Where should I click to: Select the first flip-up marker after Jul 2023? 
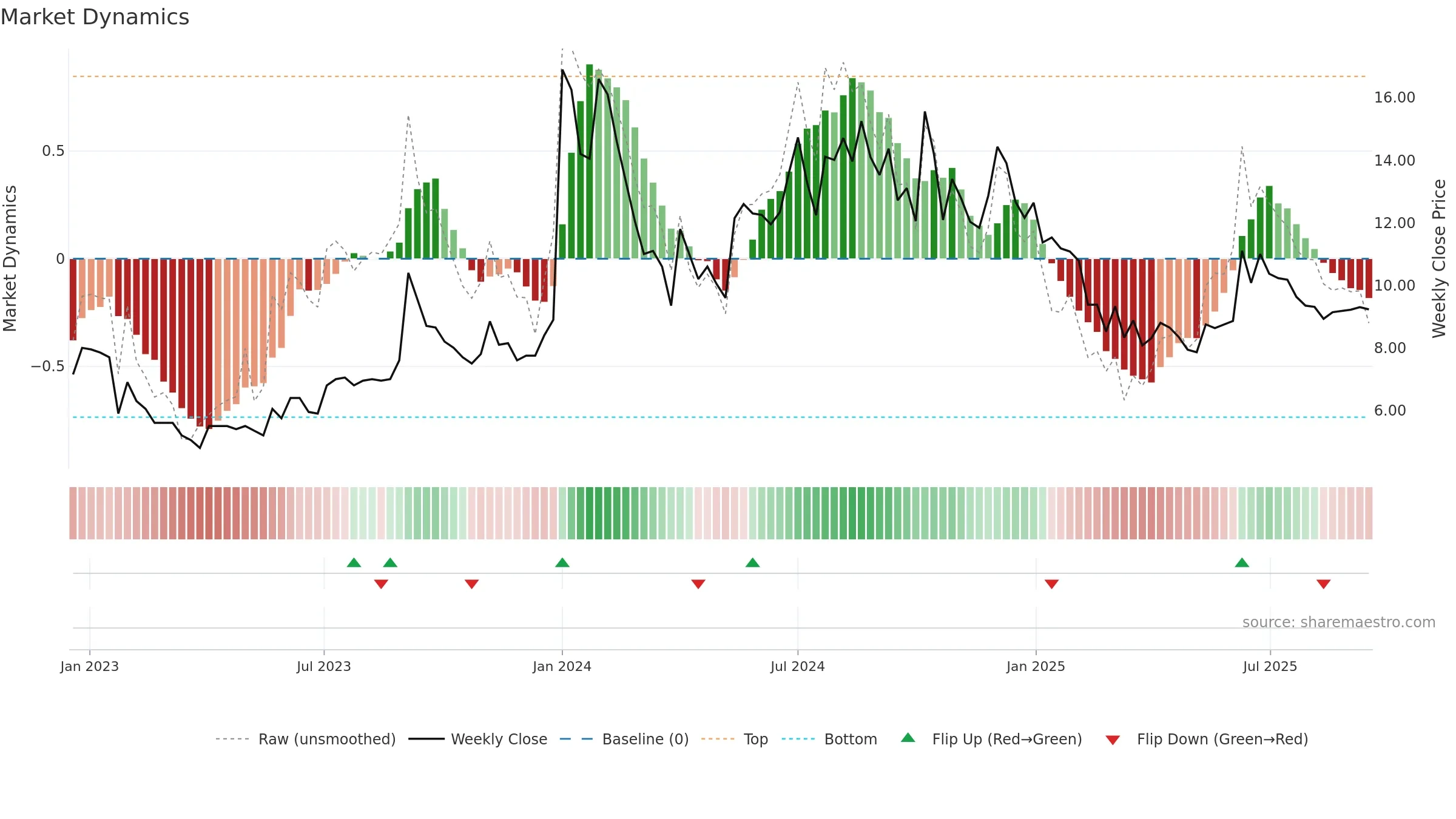tap(354, 562)
